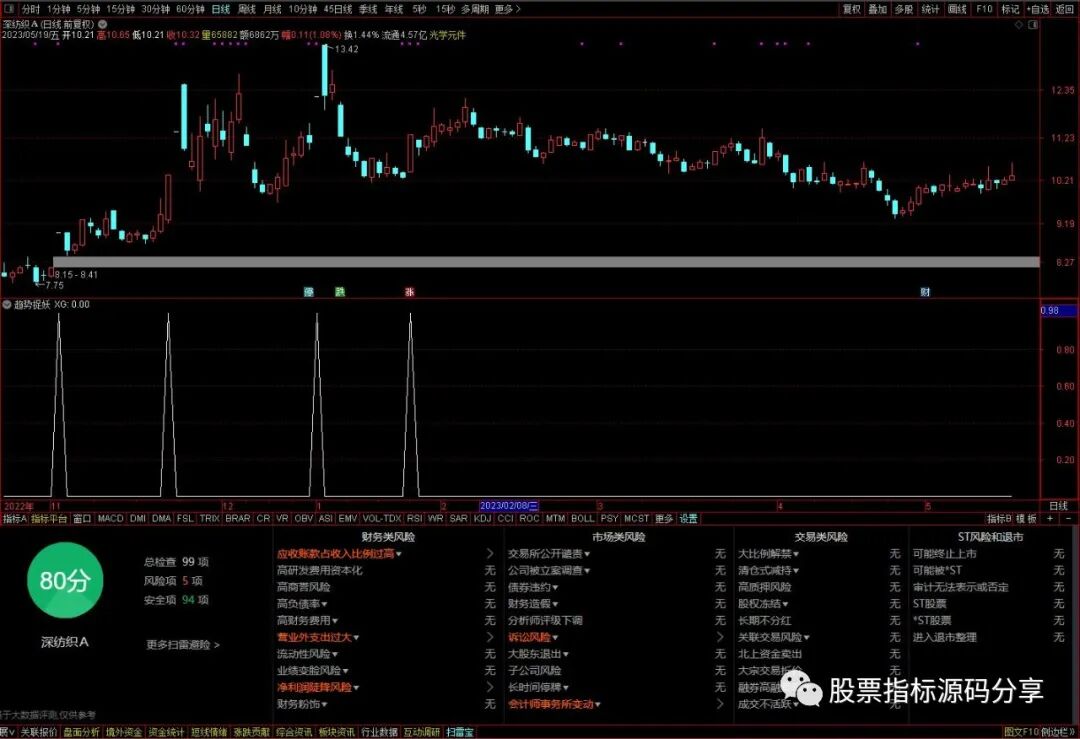
Task: Switch to 分时 chart
Action: pyautogui.click(x=30, y=9)
